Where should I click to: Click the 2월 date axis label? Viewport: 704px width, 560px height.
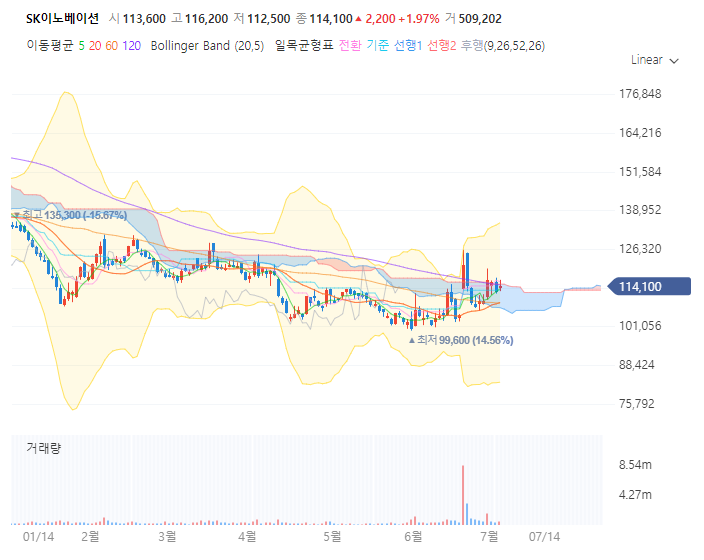point(90,536)
